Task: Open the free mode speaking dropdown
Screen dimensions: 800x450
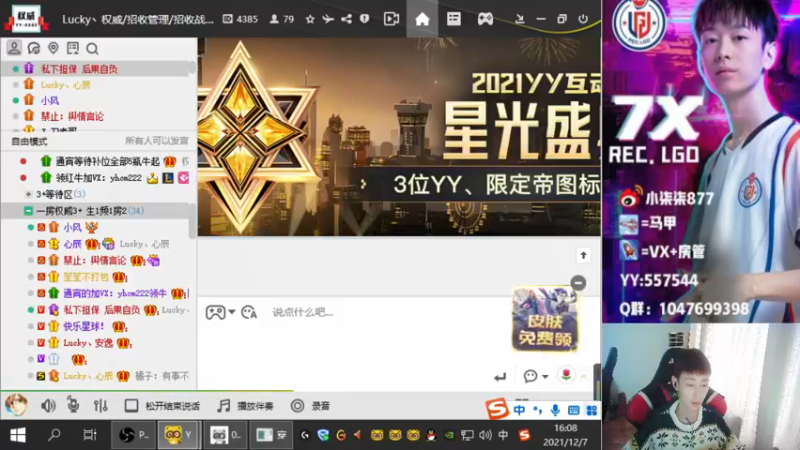Action: pyautogui.click(x=29, y=141)
